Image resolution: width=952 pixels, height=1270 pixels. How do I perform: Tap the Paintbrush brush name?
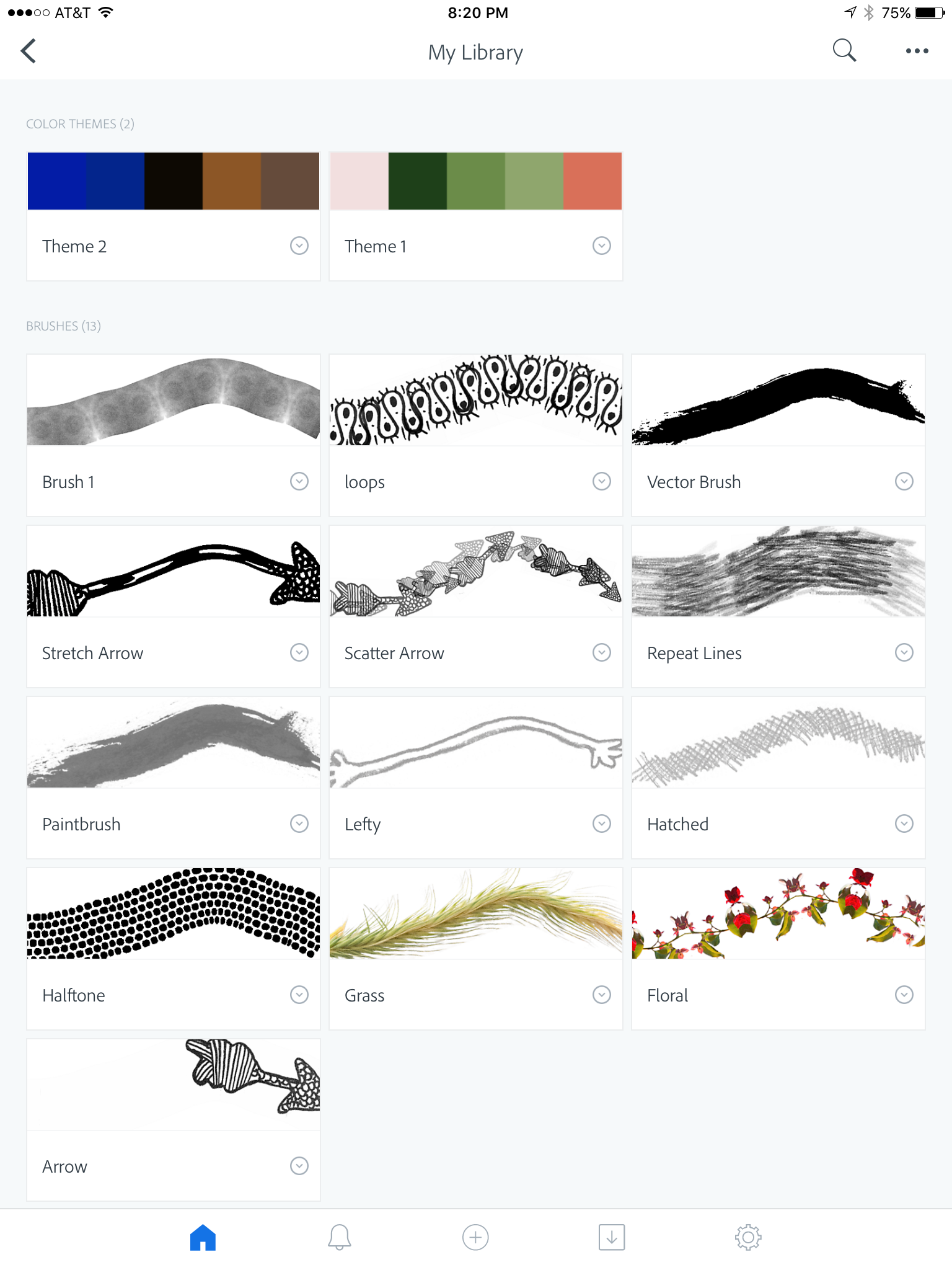point(81,824)
